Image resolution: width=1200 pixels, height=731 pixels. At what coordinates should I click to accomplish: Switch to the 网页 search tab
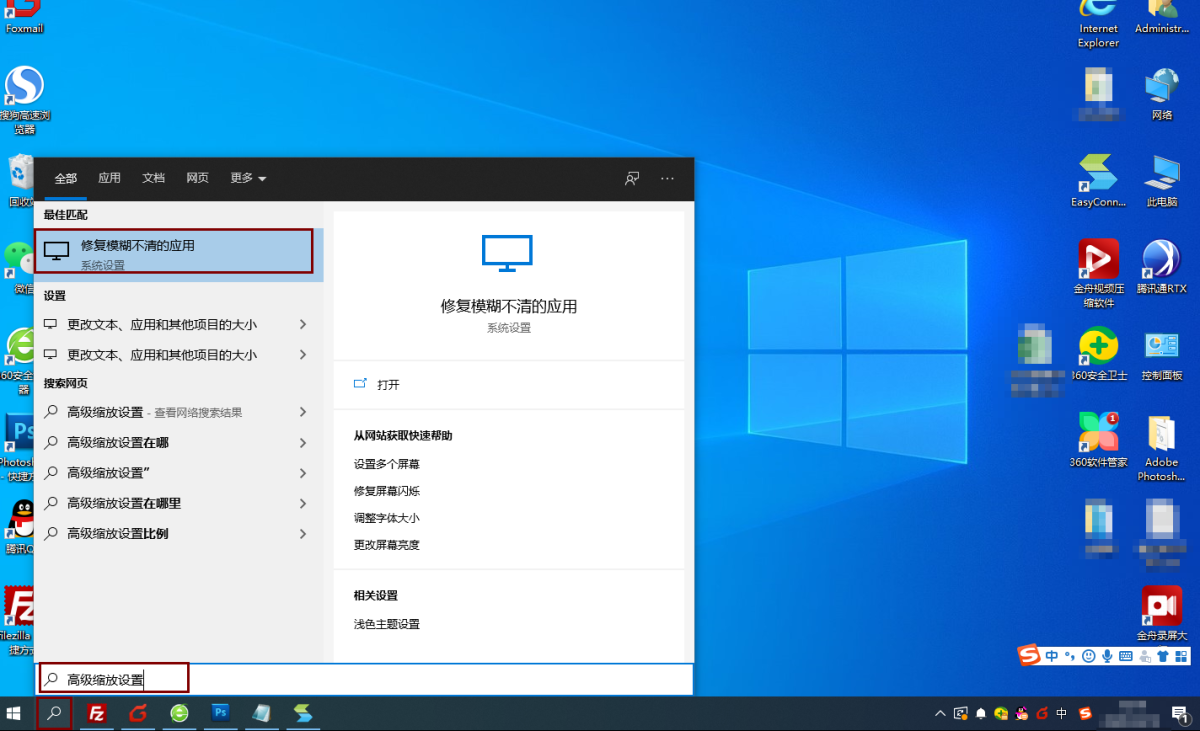197,178
